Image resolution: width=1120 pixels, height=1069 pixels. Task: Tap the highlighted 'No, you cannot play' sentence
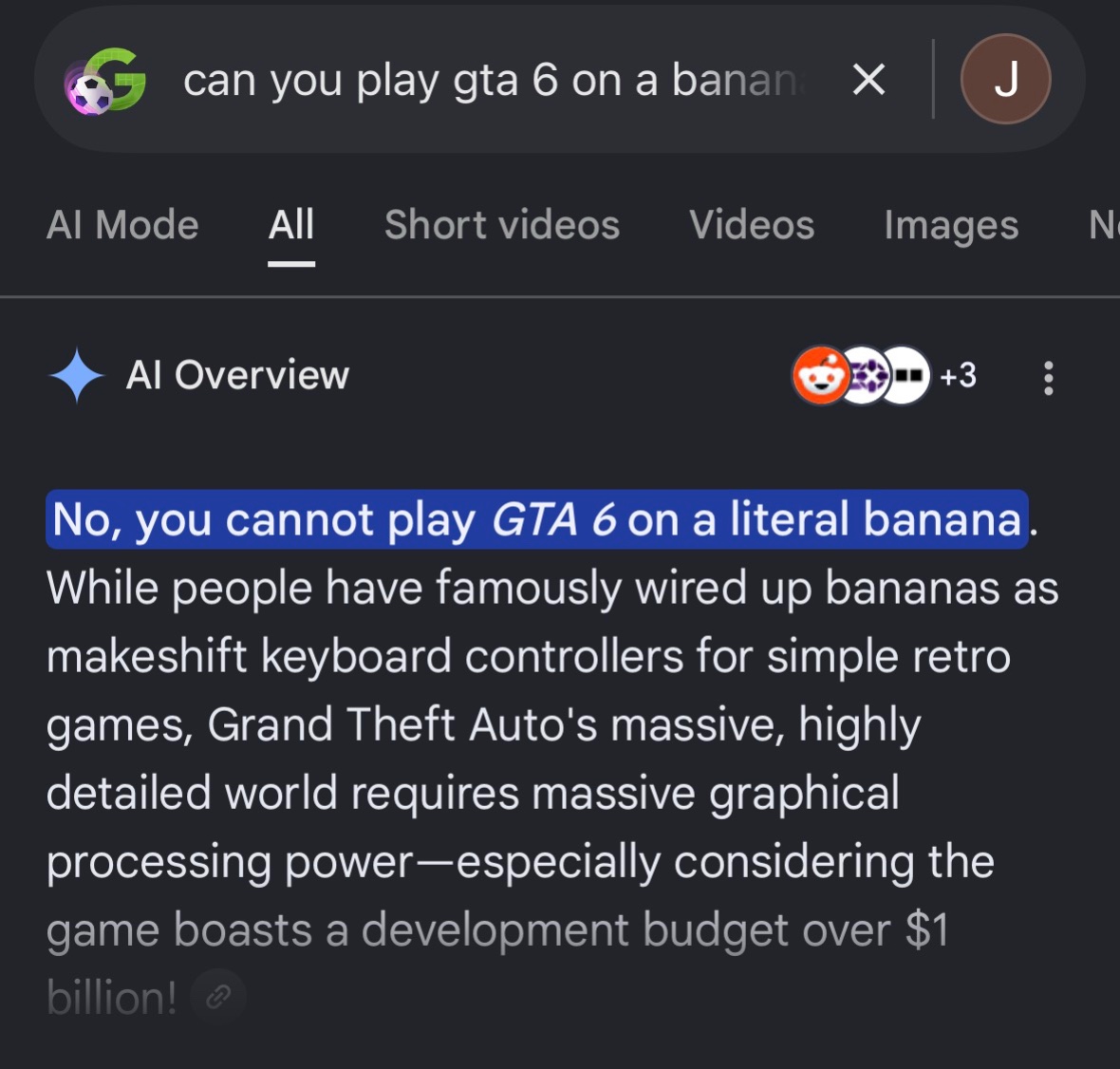(x=537, y=519)
